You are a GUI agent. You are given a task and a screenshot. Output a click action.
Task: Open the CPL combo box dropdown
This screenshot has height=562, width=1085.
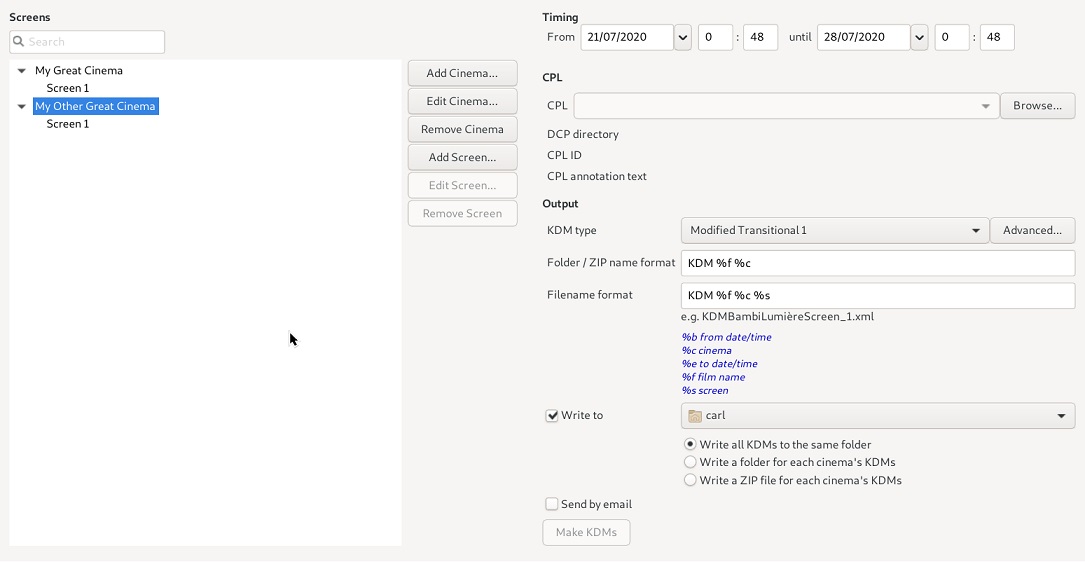tap(985, 106)
